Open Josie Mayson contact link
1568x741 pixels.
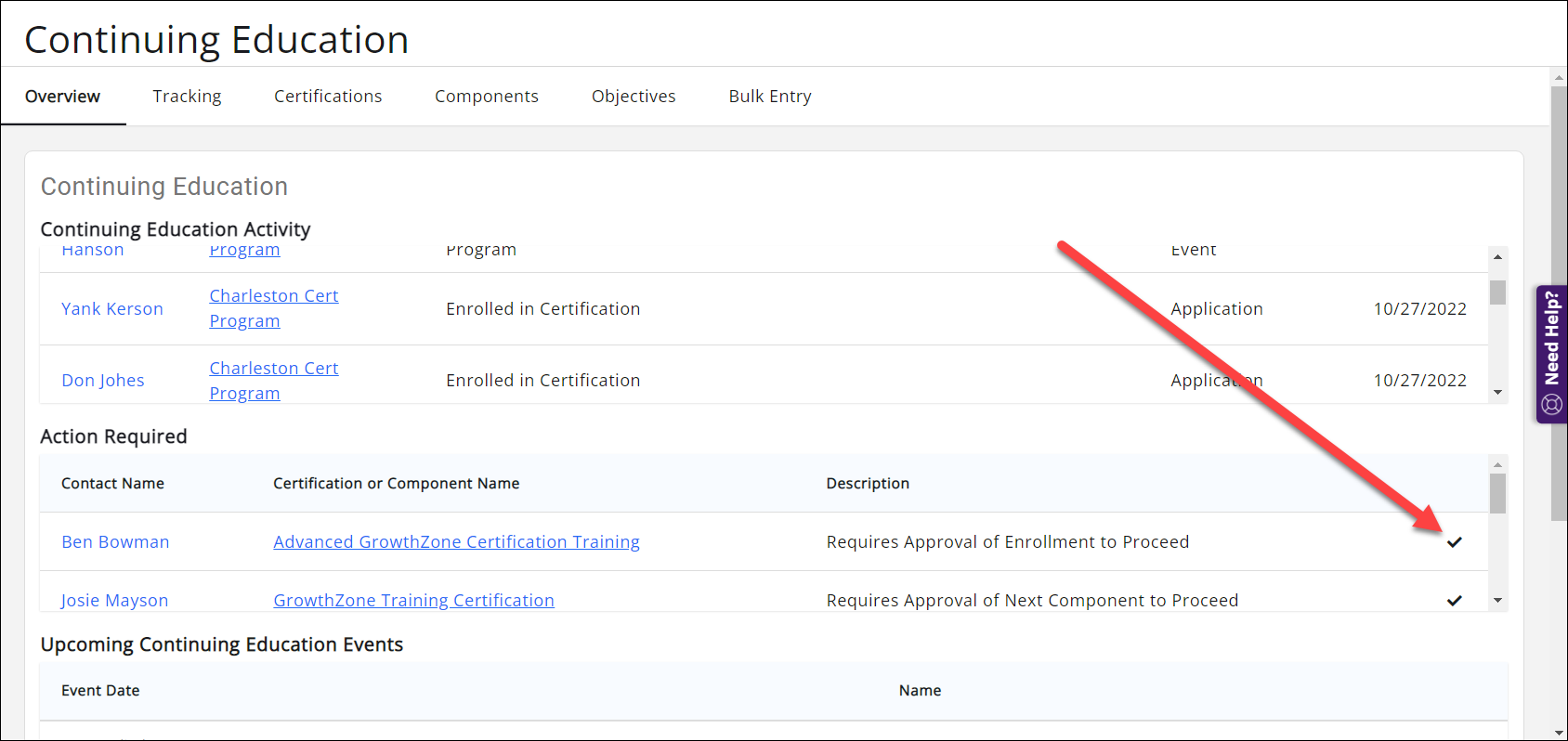coord(115,601)
